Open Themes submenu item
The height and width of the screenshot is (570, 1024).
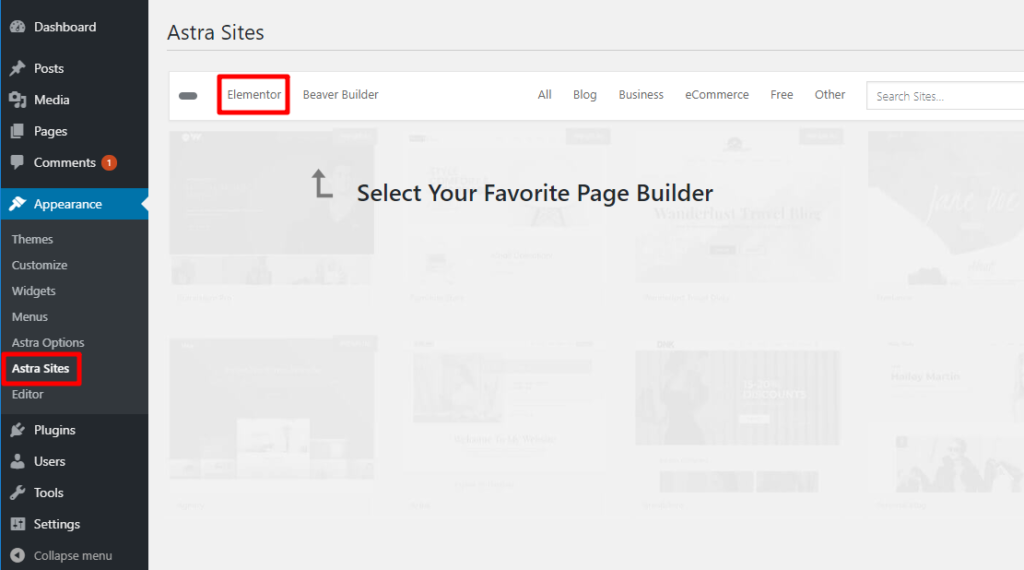click(x=32, y=239)
